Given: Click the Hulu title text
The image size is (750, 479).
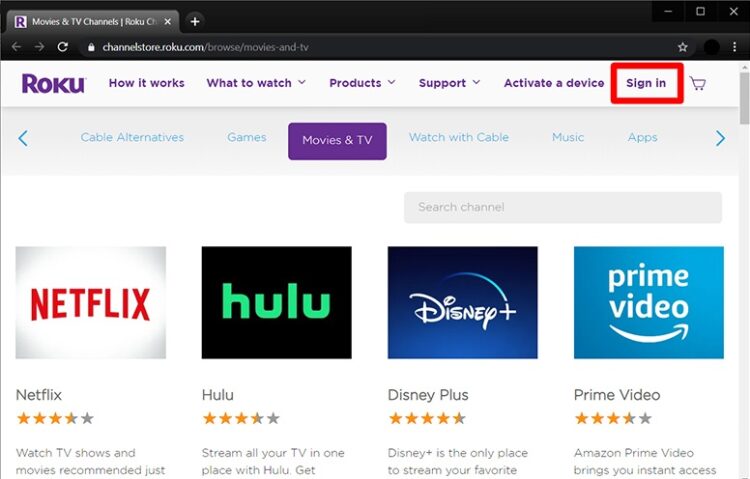Looking at the screenshot, I should pyautogui.click(x=218, y=395).
